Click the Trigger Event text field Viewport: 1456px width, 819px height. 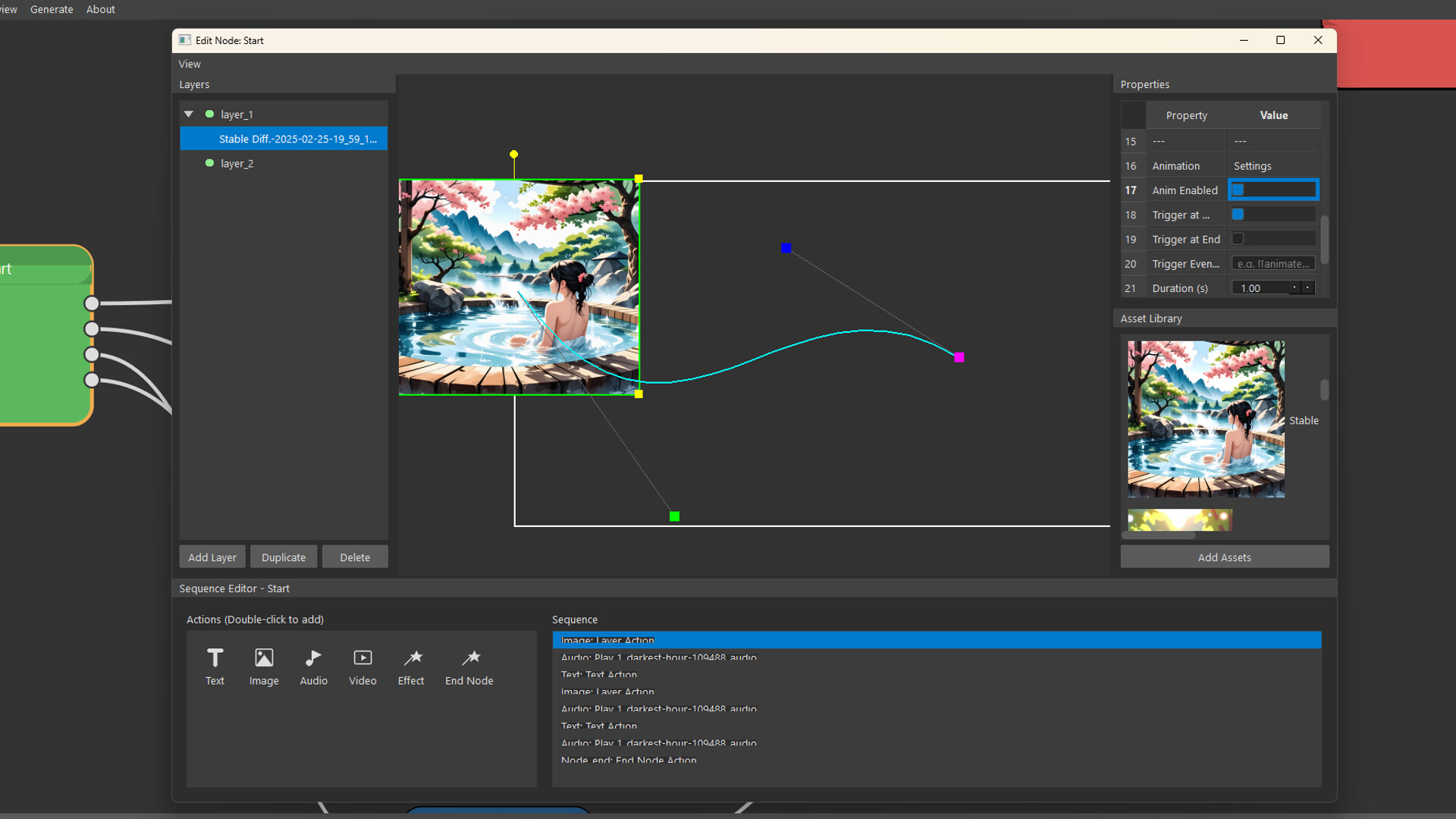1273,264
